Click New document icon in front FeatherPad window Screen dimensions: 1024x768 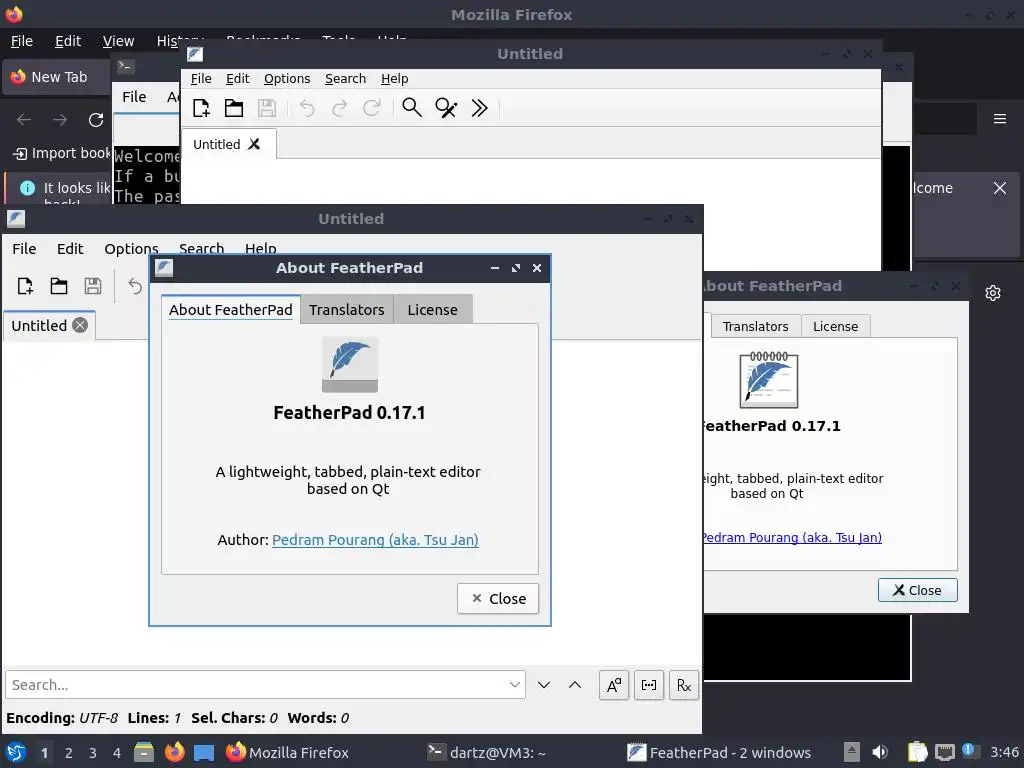[x=25, y=286]
